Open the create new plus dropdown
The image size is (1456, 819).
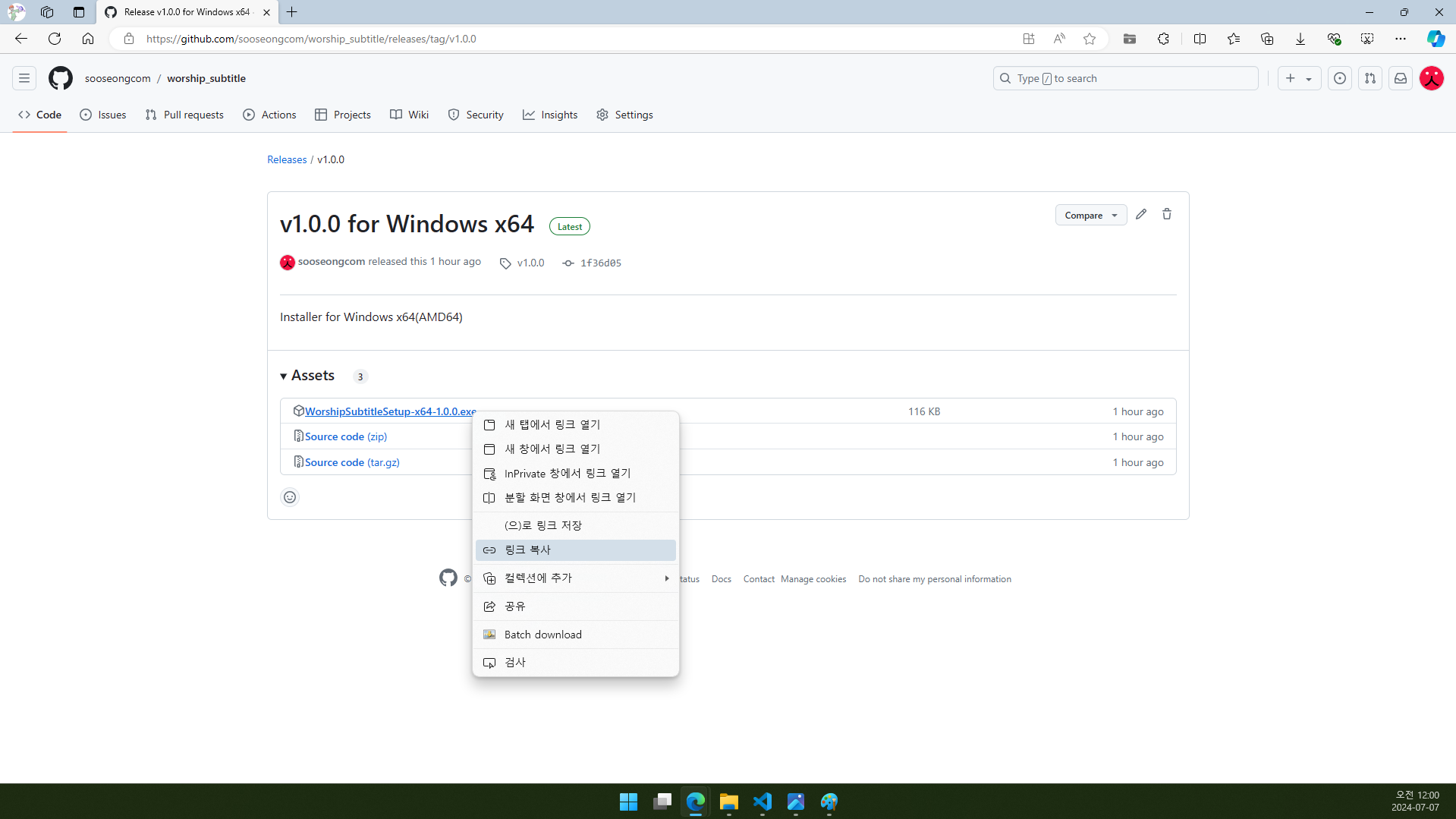[1299, 78]
